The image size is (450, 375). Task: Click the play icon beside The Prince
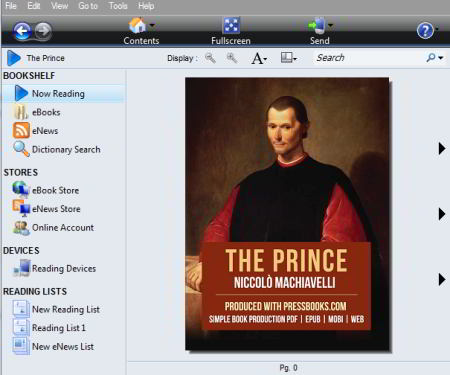click(14, 58)
